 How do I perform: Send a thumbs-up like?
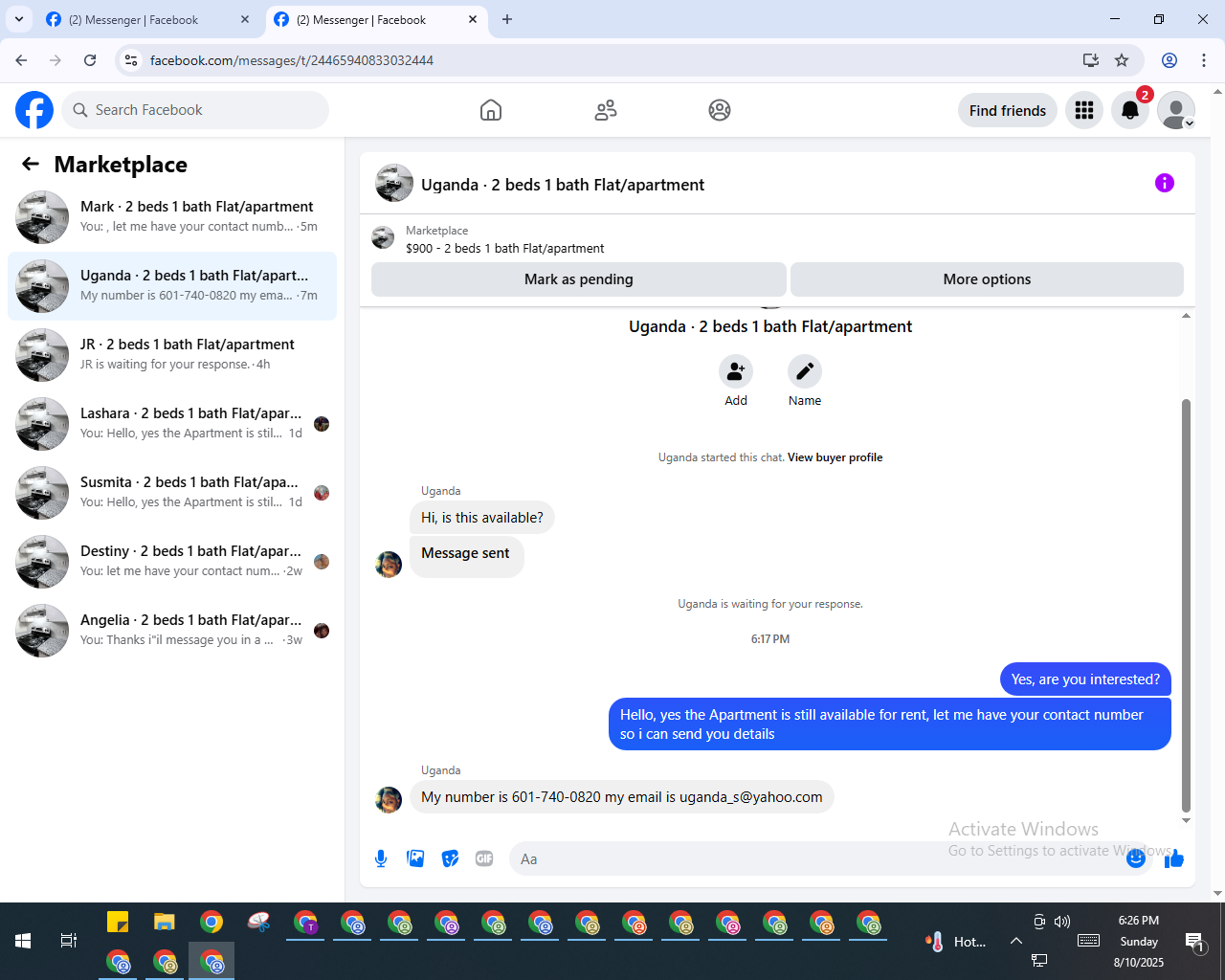tap(1174, 858)
